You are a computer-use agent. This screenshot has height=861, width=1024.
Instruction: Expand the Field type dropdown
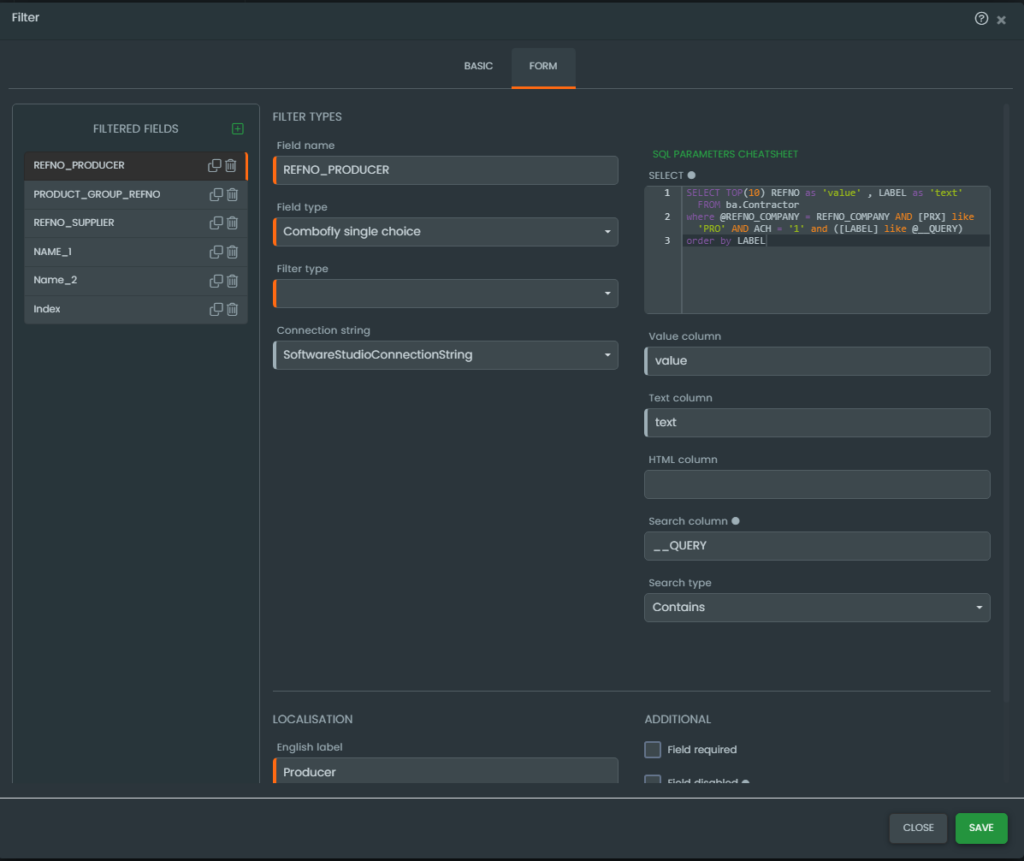point(446,232)
